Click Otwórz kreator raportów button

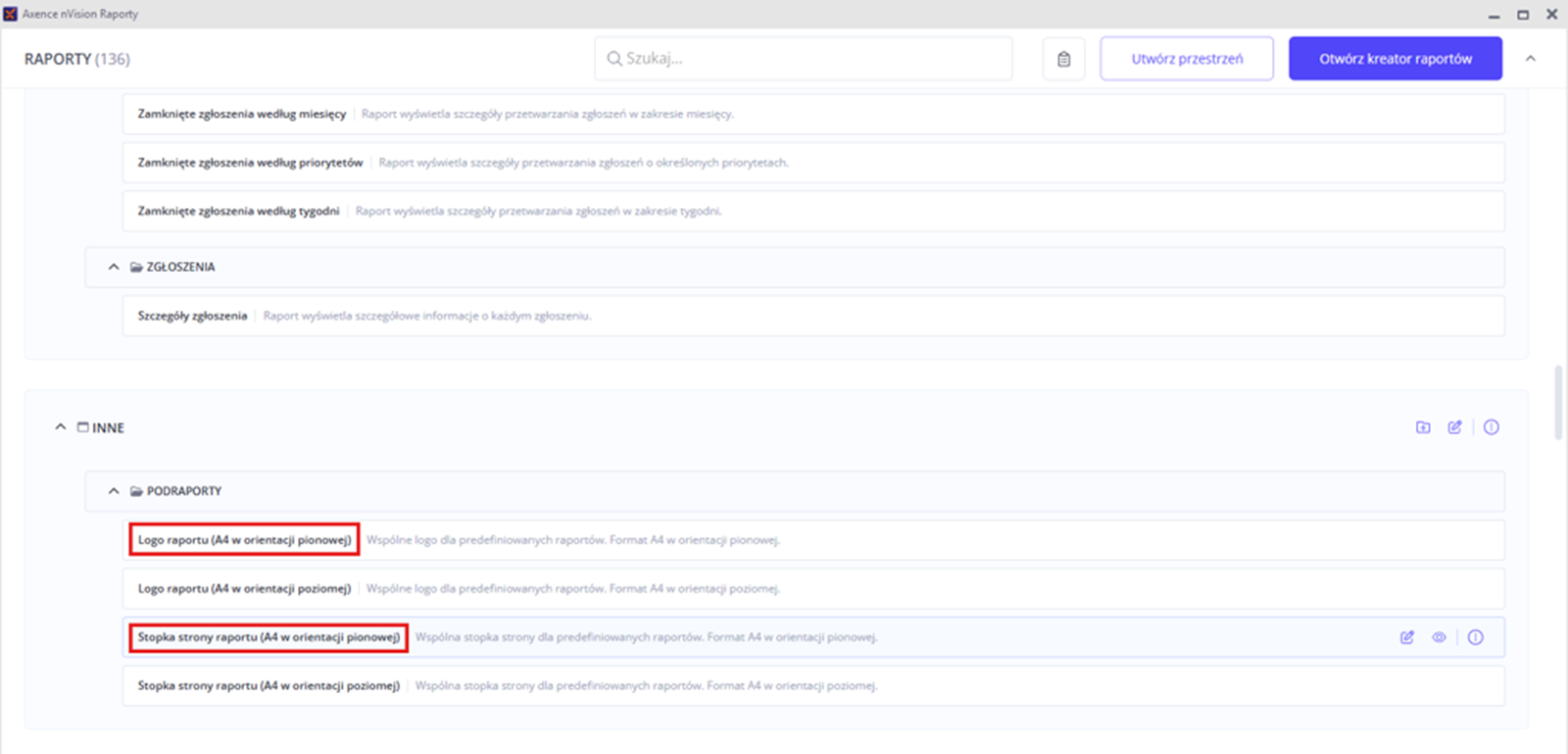(x=1395, y=59)
